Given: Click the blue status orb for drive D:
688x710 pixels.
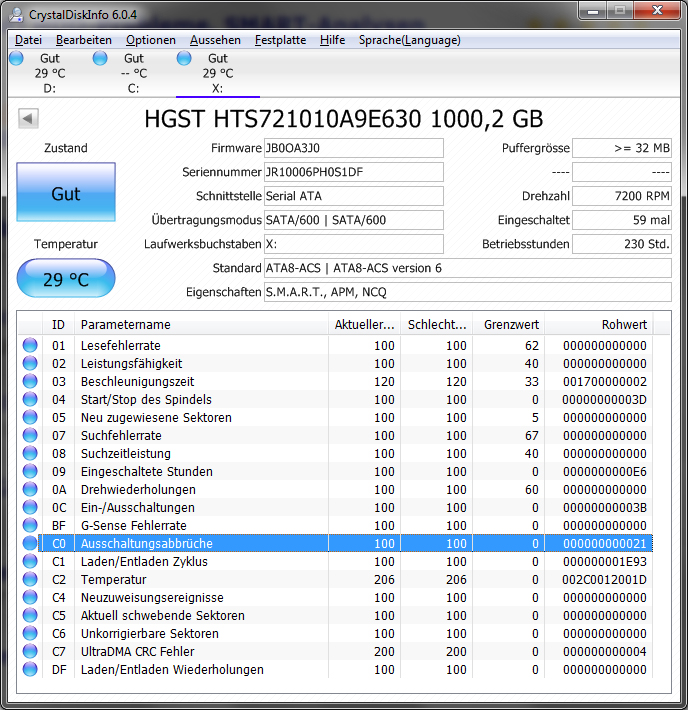Looking at the screenshot, I should tap(16, 58).
